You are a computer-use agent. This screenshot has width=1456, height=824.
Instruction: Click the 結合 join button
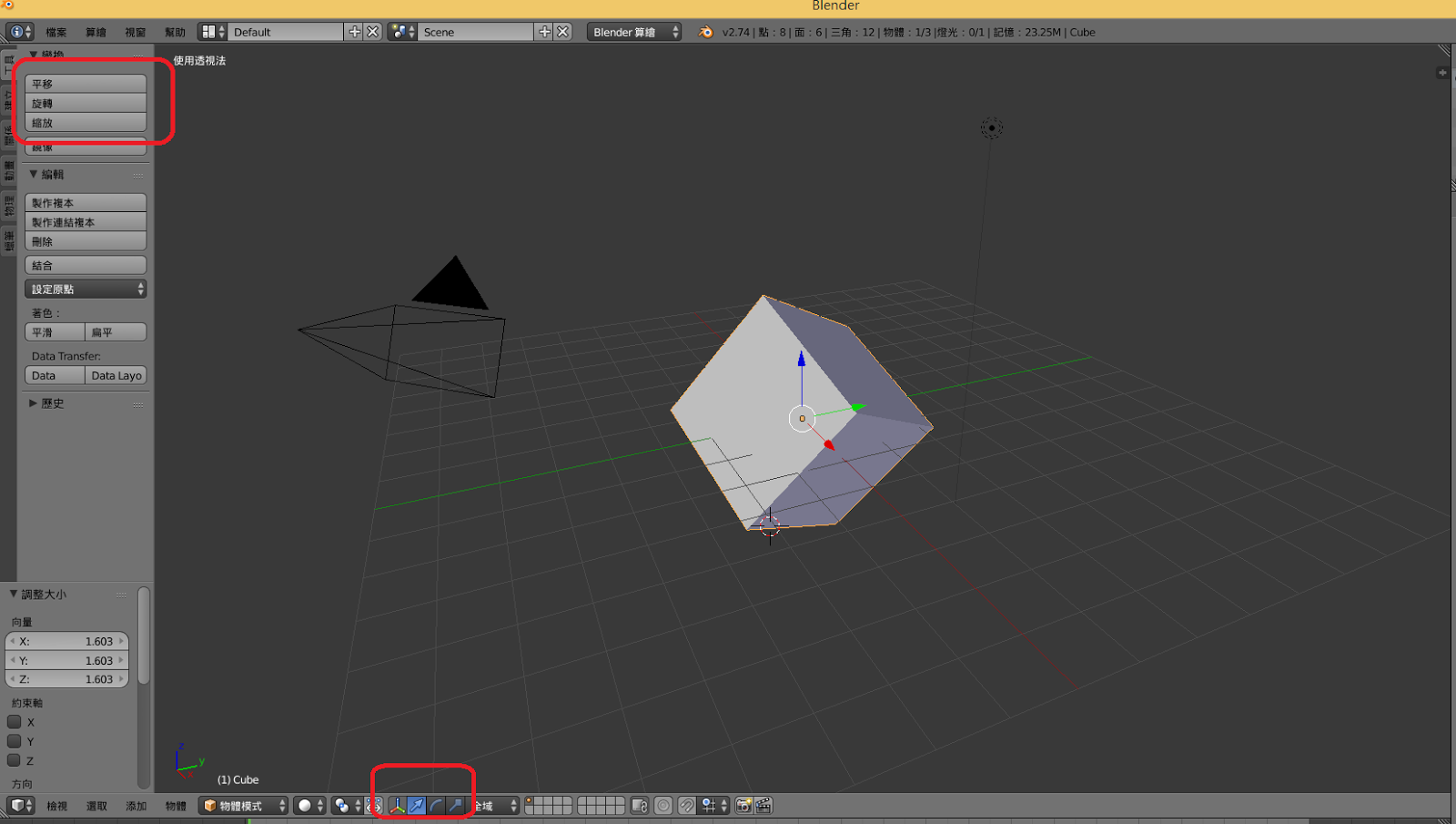86,265
